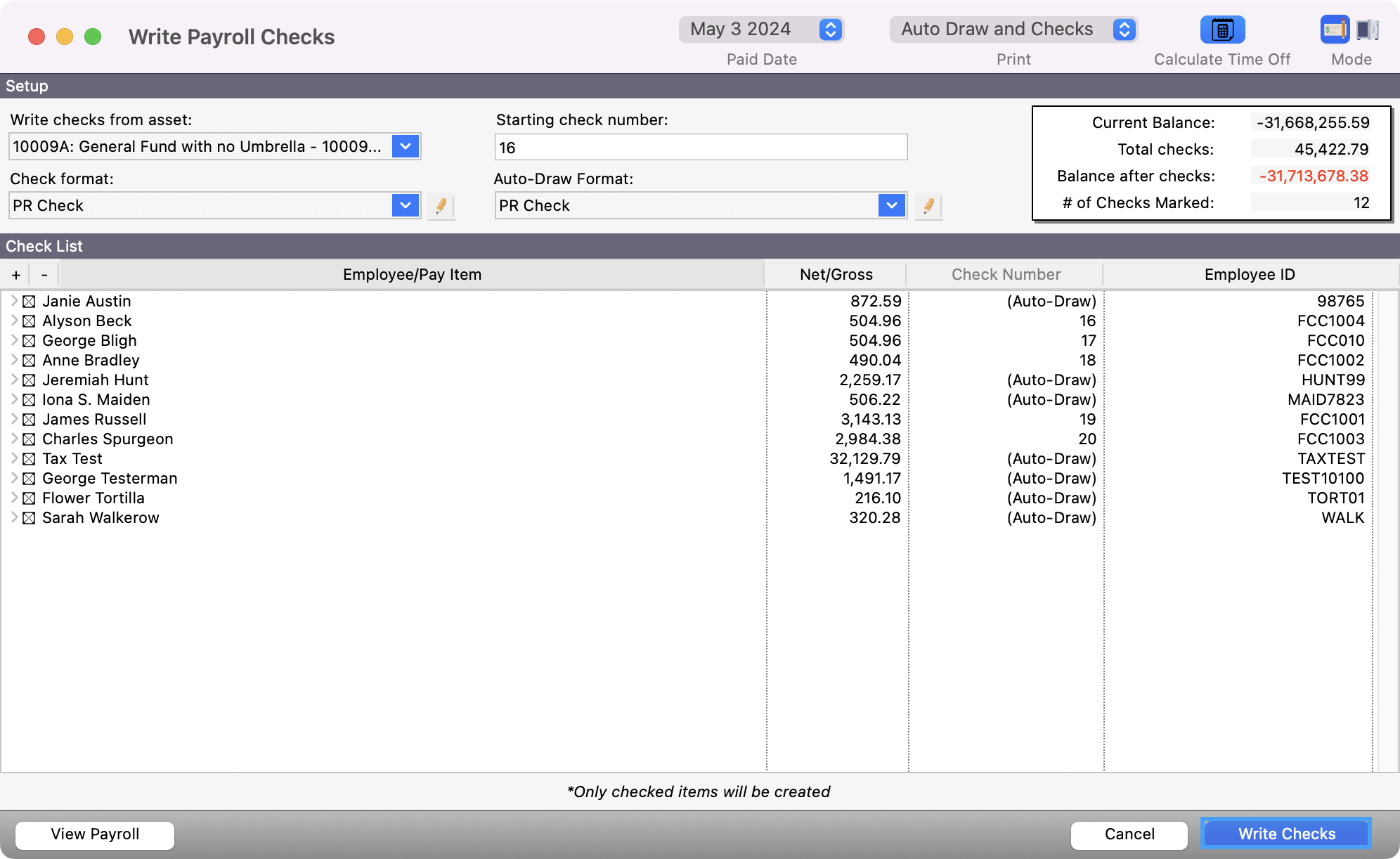Viewport: 1400px width, 859px height.
Task: Click the Employee ID column header
Action: [x=1249, y=275]
